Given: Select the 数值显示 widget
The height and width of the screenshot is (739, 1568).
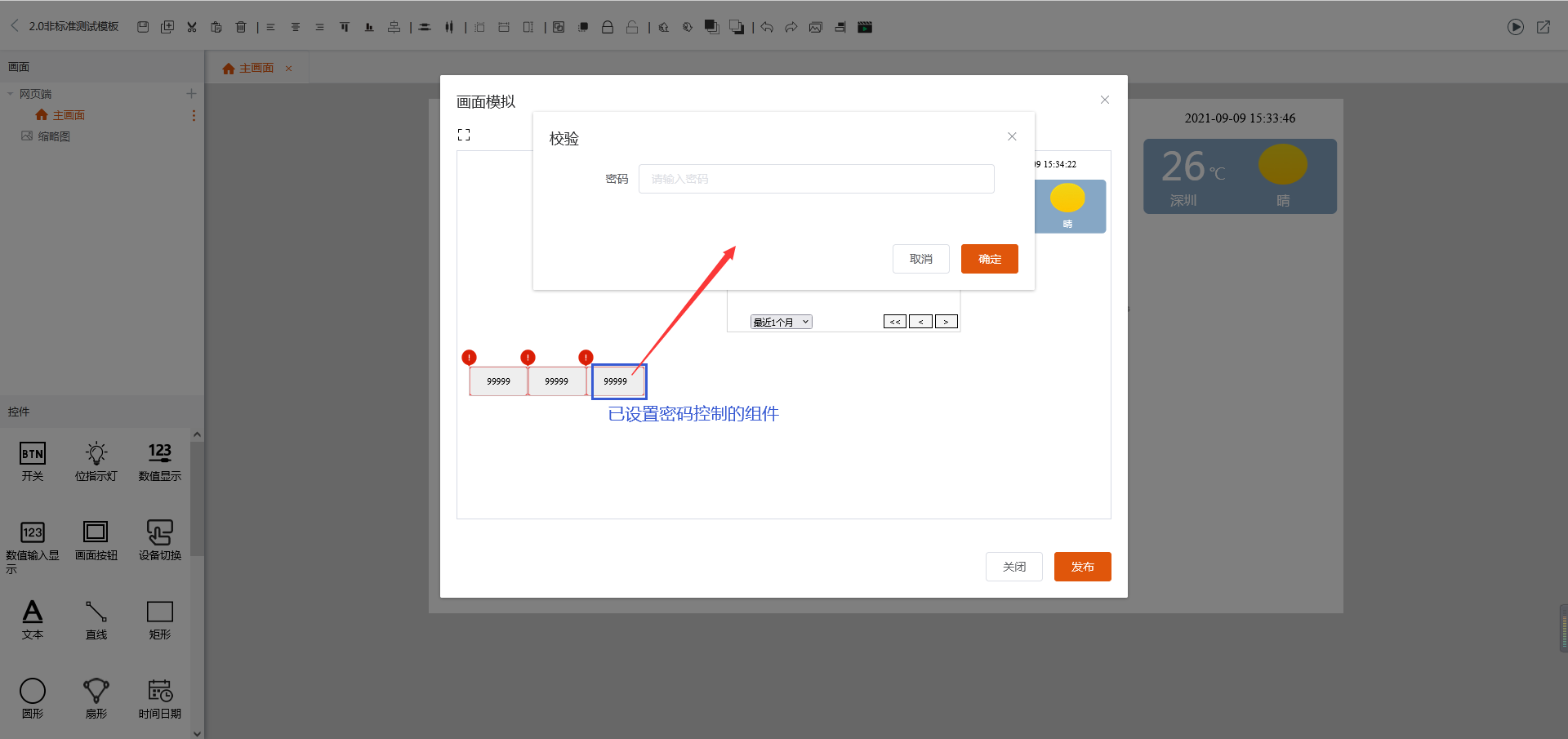Looking at the screenshot, I should pos(160,461).
